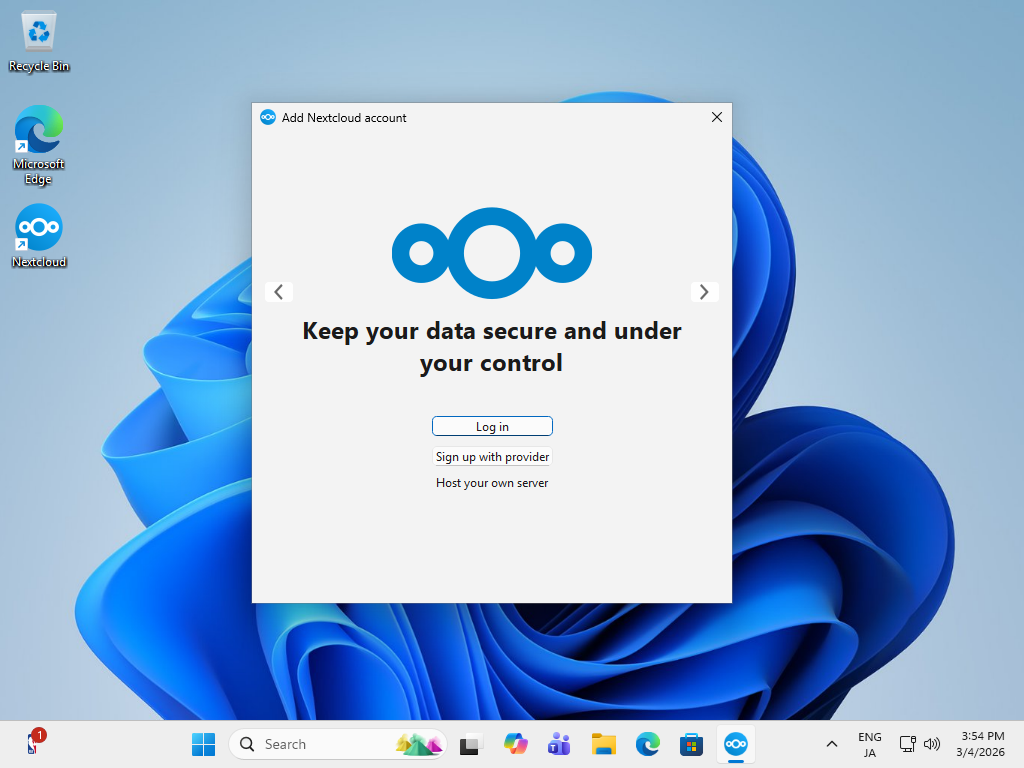This screenshot has width=1024, height=768.
Task: Click the 'Add Nextcloud account' title text
Action: click(x=344, y=118)
